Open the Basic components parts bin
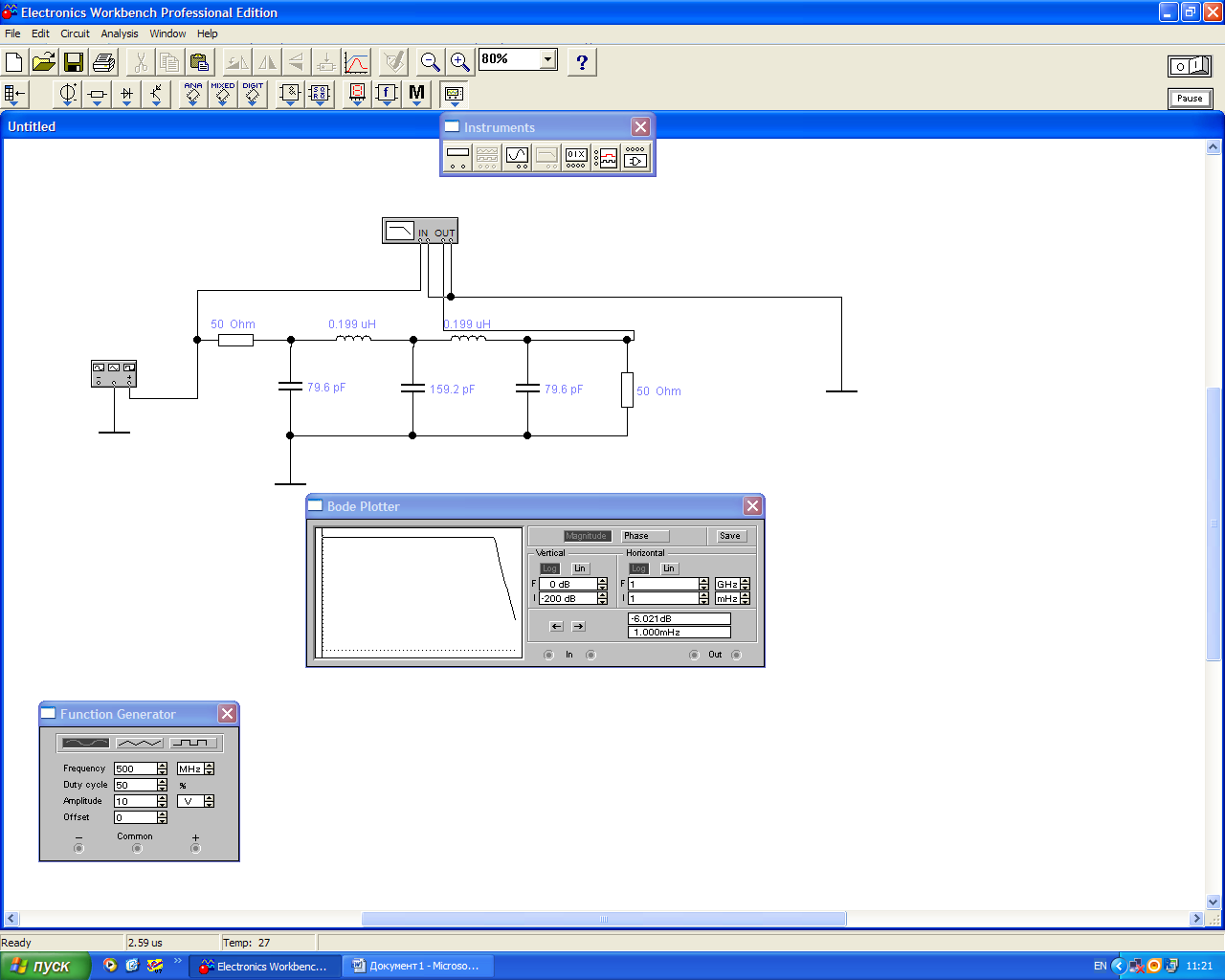 coord(97,94)
